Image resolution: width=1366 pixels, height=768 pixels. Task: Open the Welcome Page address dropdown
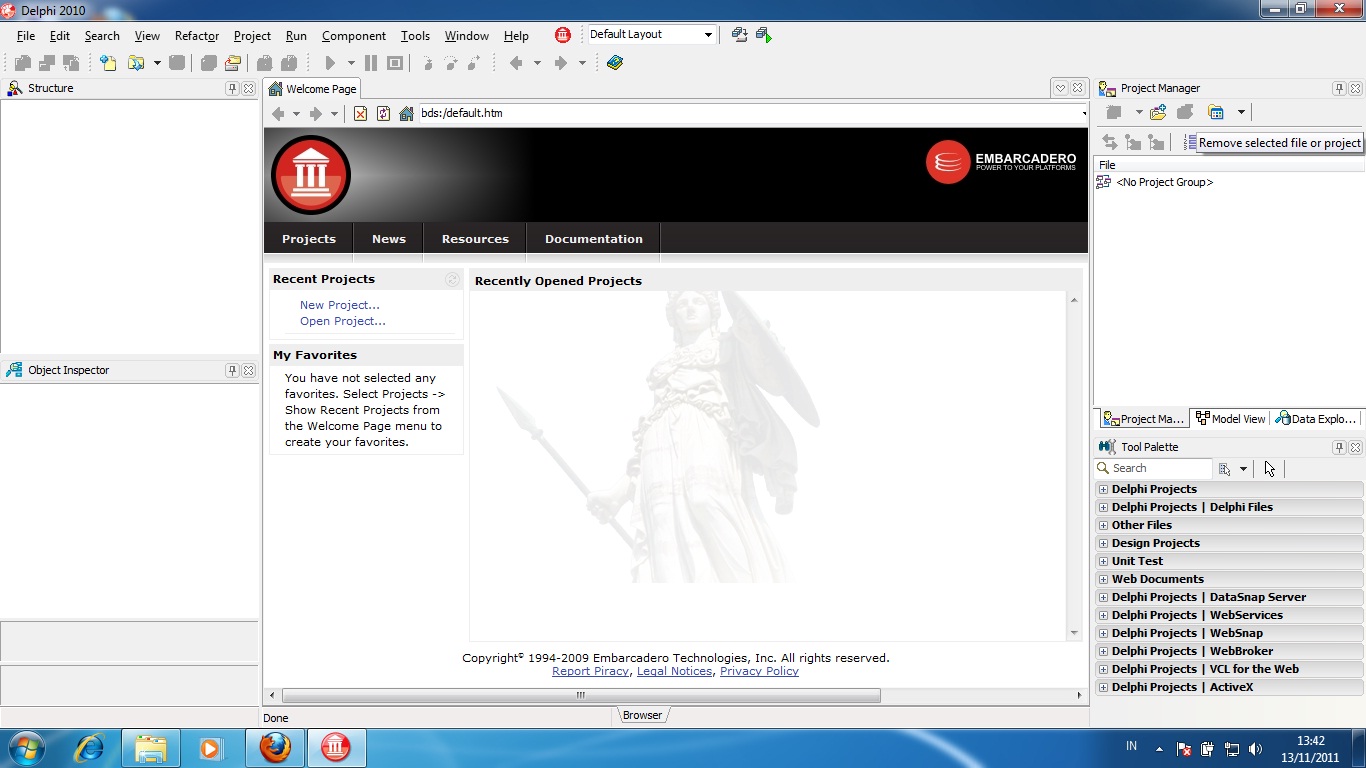[x=1084, y=114]
